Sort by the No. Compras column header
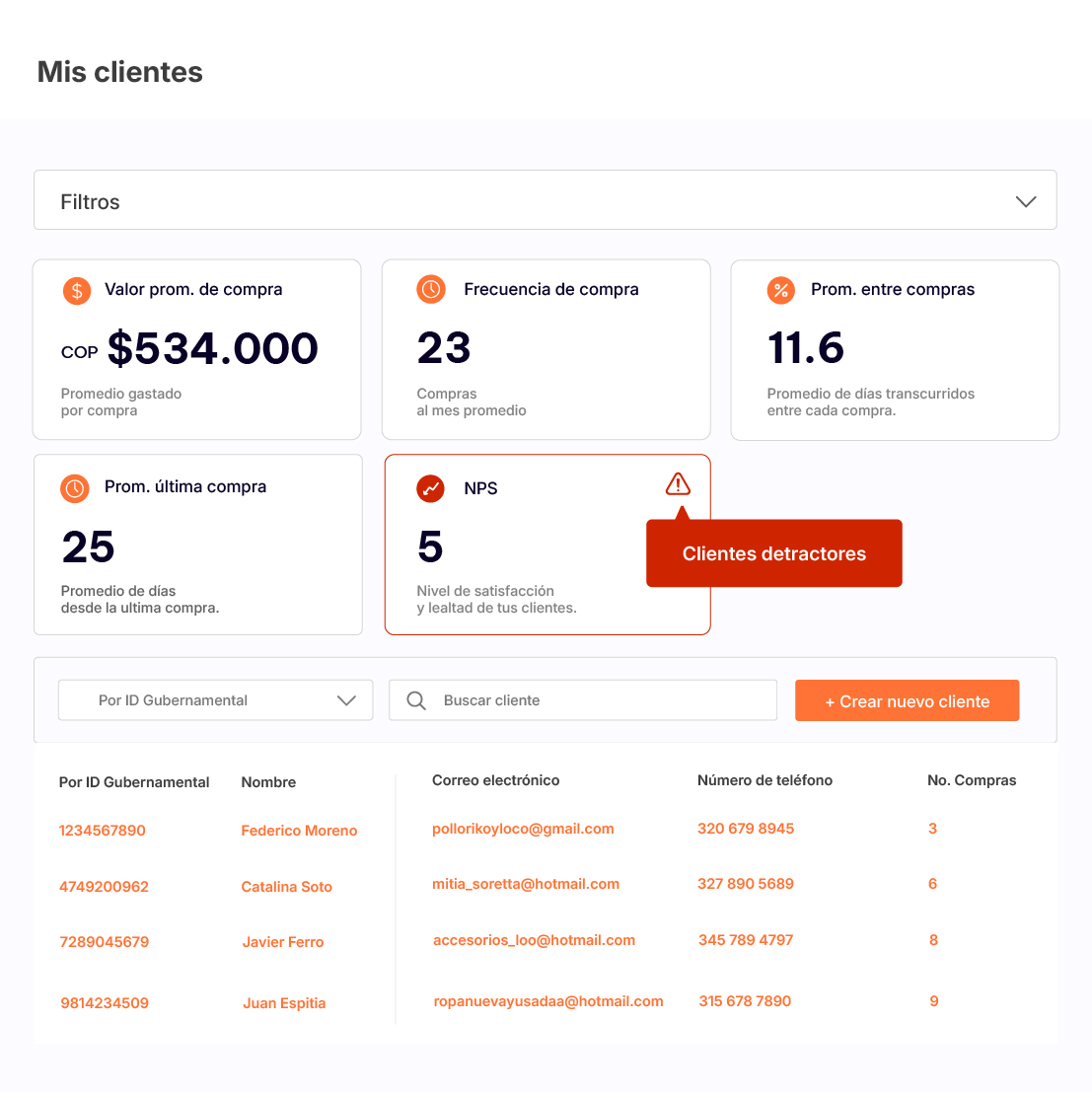Screen dimensions: 1092x1093 [x=971, y=780]
